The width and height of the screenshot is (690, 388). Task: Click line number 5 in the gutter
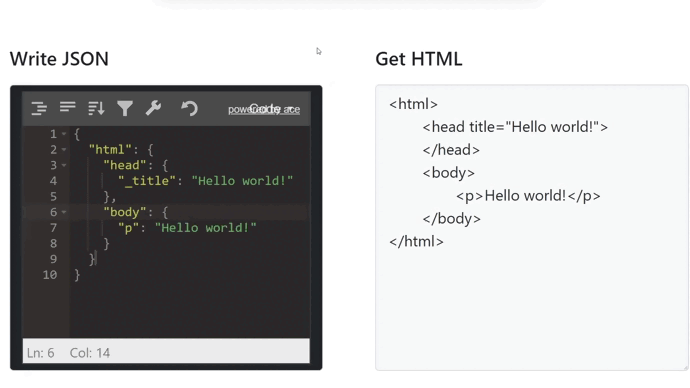click(x=53, y=197)
